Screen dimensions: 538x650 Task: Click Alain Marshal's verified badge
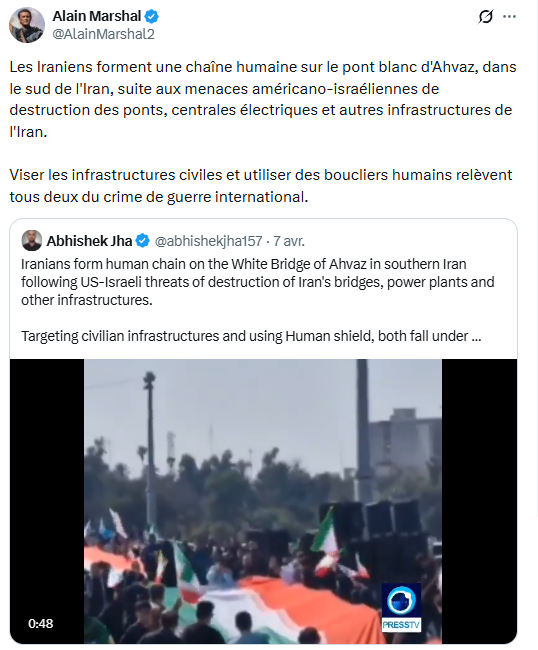coord(151,17)
